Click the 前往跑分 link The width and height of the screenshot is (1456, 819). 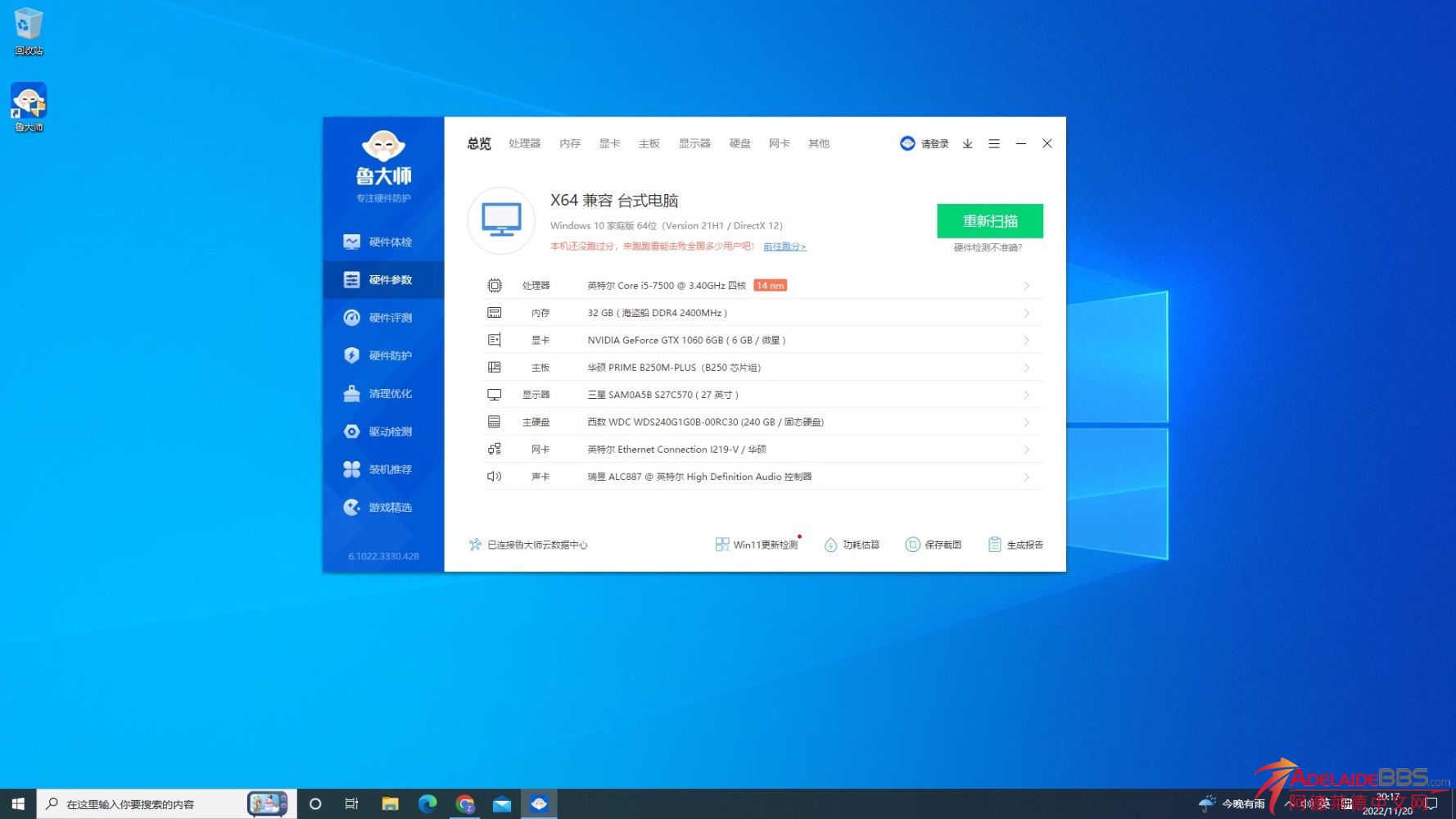[x=785, y=247]
